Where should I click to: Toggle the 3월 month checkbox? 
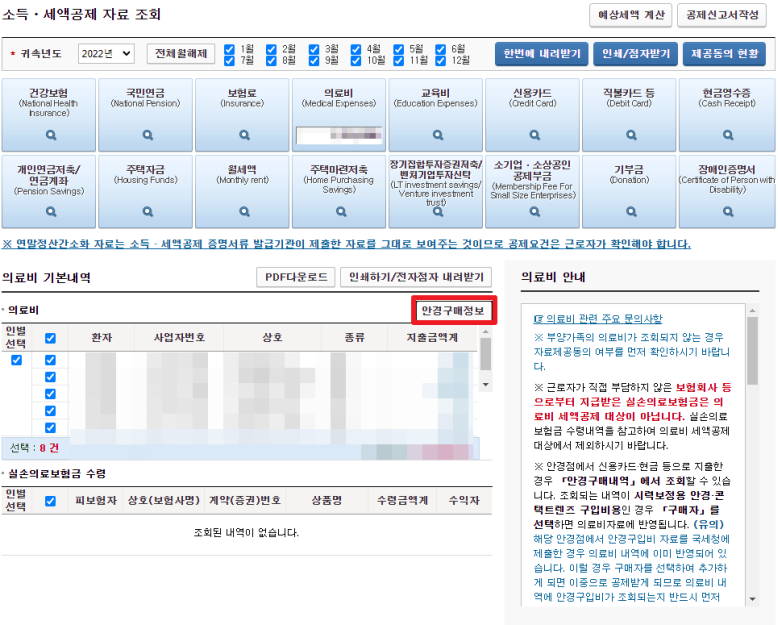tap(314, 49)
